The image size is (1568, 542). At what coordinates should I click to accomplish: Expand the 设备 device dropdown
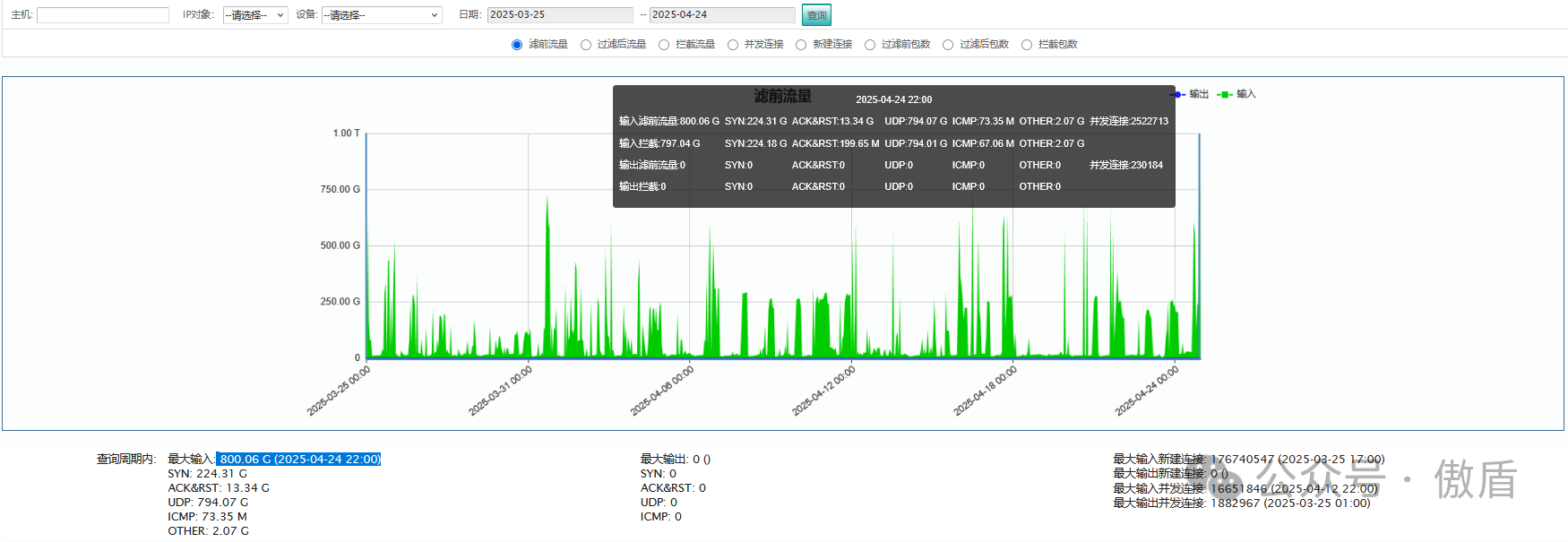pyautogui.click(x=382, y=15)
